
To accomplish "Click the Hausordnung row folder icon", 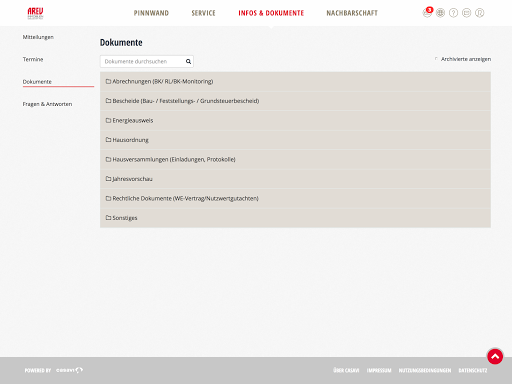I will [x=108, y=140].
